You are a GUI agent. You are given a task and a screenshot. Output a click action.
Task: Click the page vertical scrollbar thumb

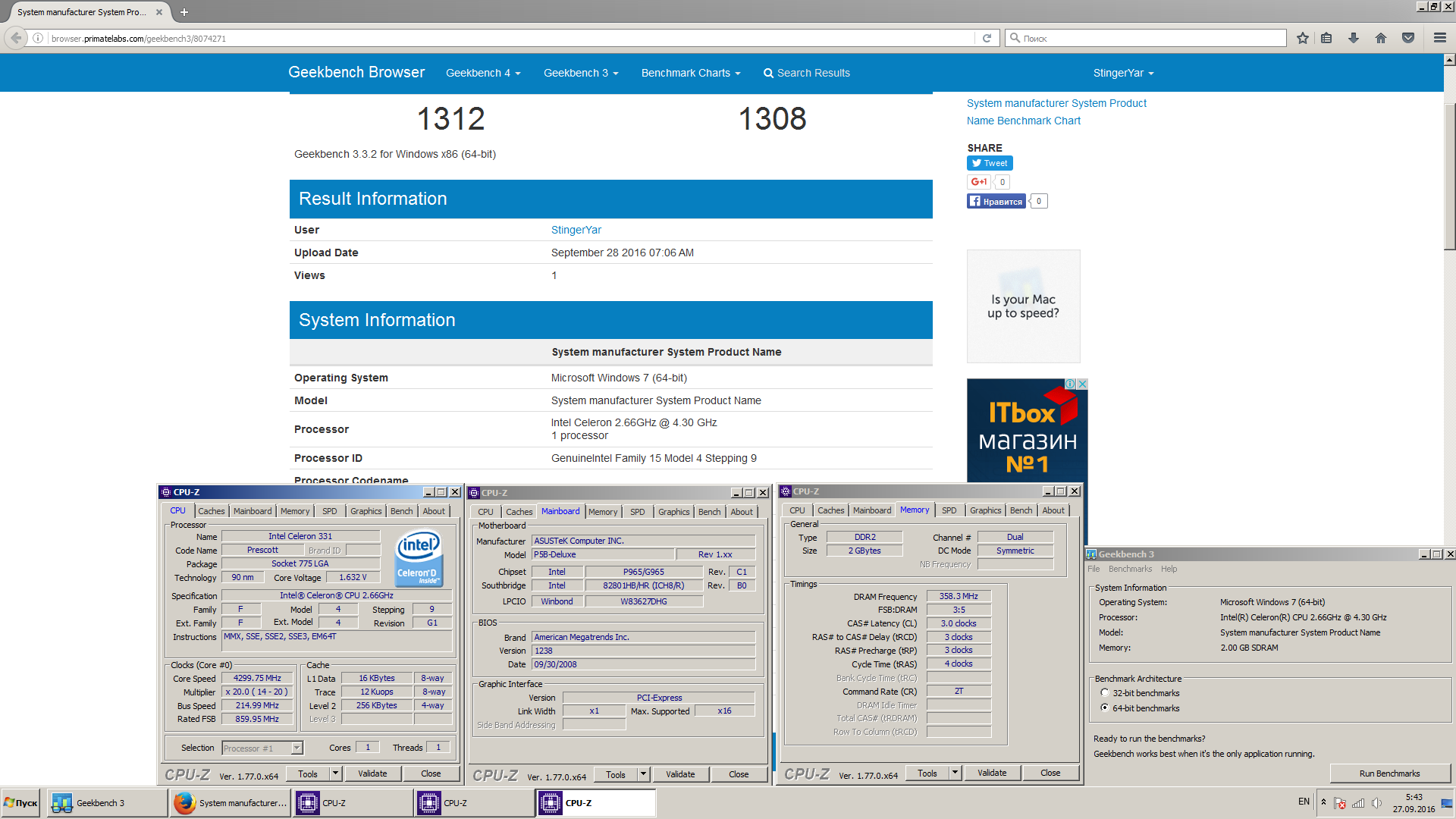[1450, 176]
